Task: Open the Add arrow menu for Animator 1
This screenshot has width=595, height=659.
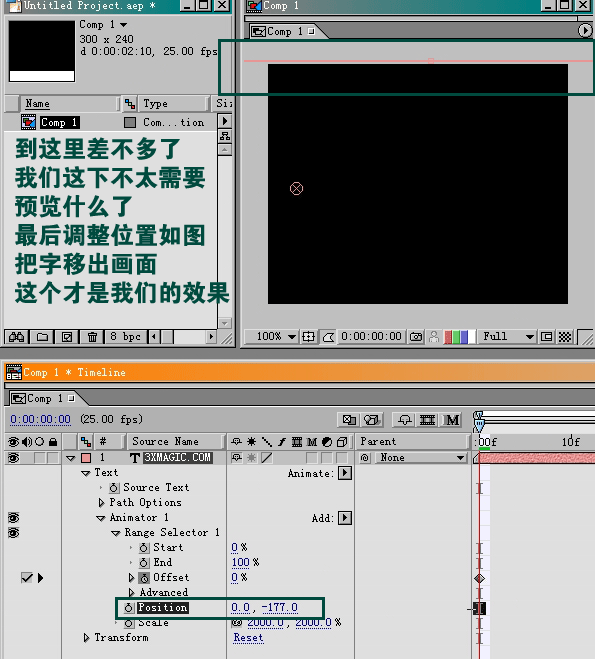Action: coord(345,518)
